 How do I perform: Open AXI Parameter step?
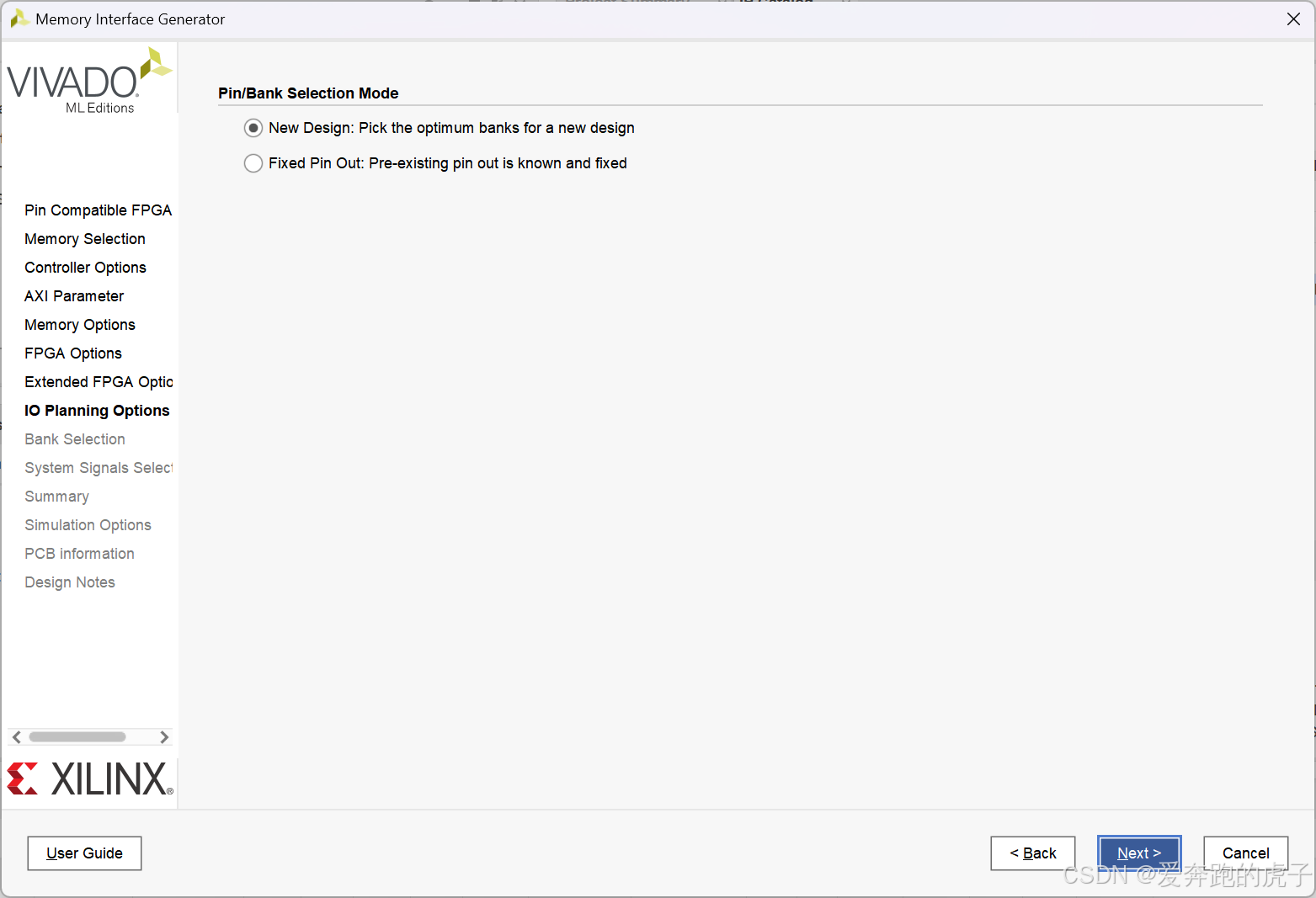(74, 296)
